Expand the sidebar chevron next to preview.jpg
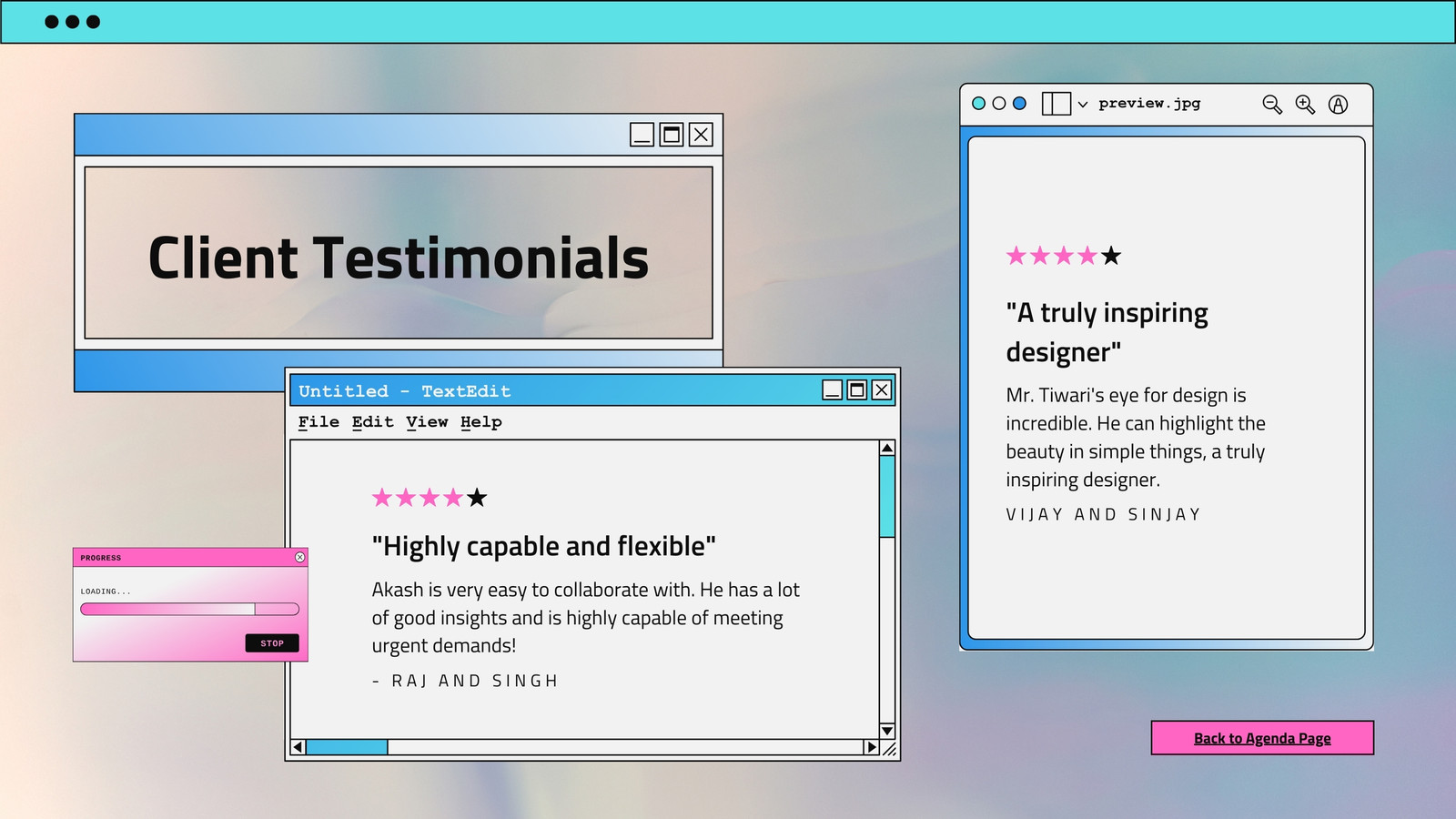This screenshot has height=819, width=1456. click(1083, 105)
